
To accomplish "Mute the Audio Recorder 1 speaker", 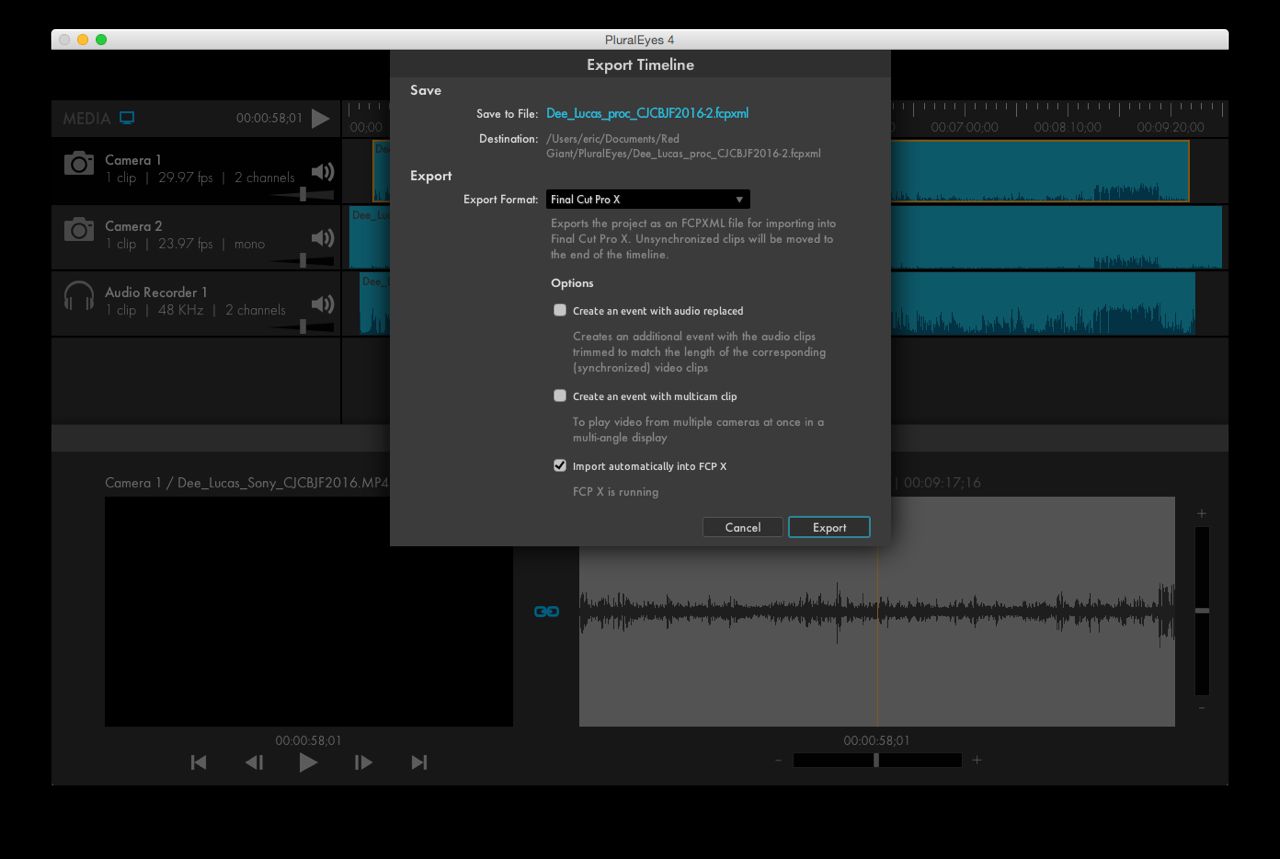I will point(322,303).
